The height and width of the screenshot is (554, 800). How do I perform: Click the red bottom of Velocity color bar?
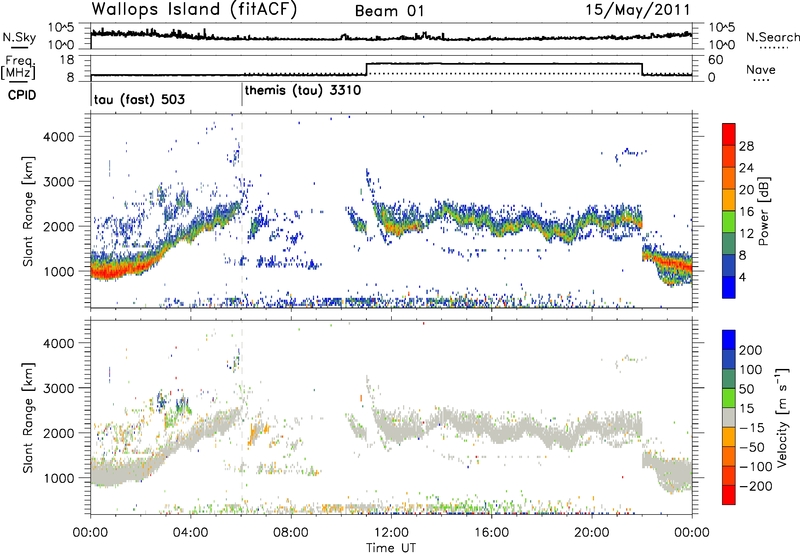click(x=729, y=495)
